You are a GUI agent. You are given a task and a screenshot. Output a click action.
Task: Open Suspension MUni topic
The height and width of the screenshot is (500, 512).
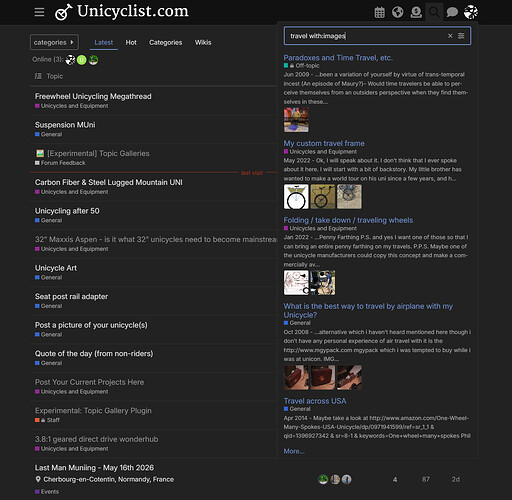click(65, 125)
